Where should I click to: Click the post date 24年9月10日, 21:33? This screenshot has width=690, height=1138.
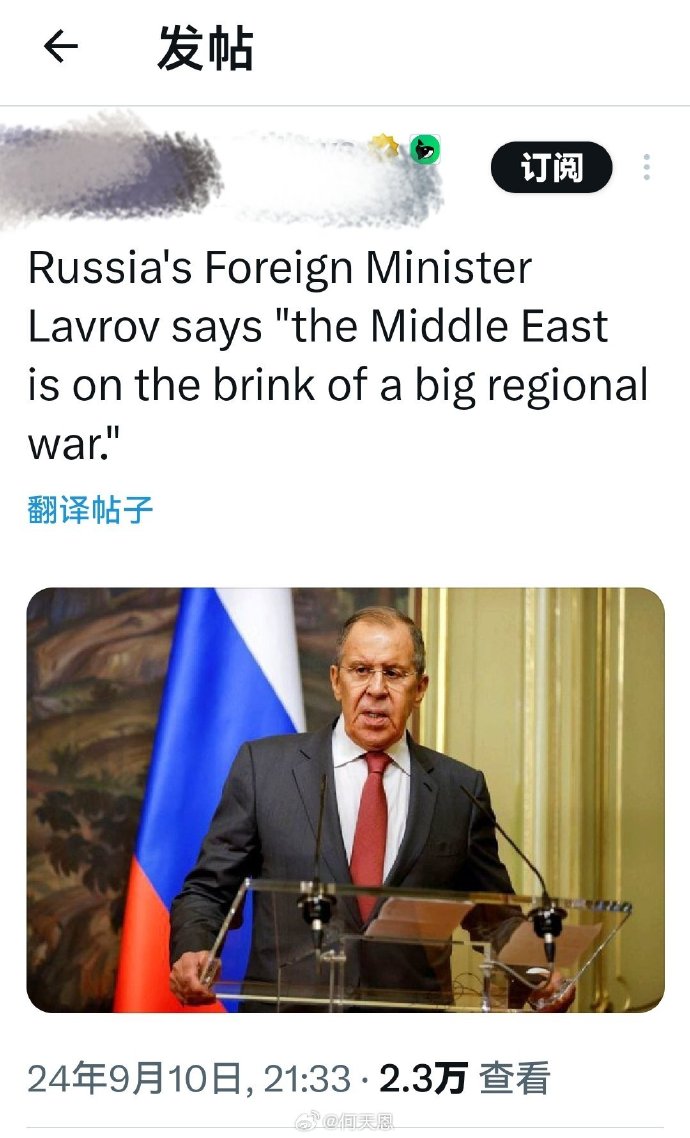pos(189,1078)
